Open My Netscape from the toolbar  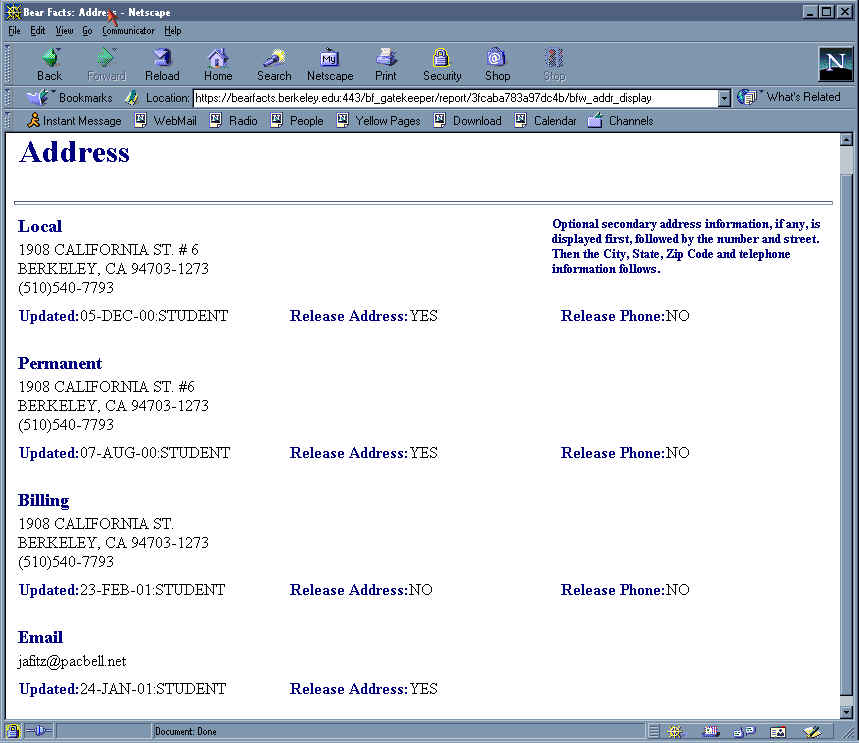click(330, 65)
